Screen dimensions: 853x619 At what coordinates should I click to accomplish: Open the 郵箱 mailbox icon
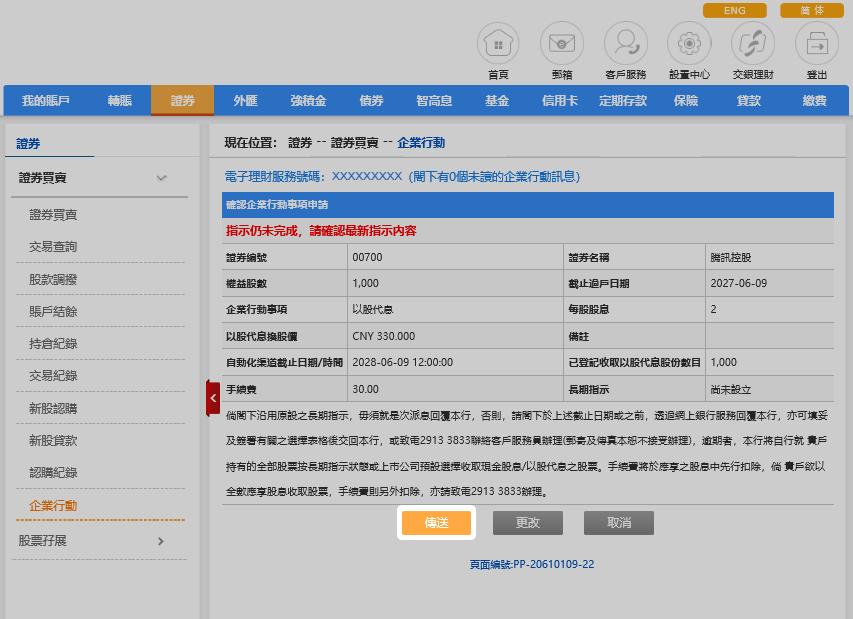[x=562, y=44]
